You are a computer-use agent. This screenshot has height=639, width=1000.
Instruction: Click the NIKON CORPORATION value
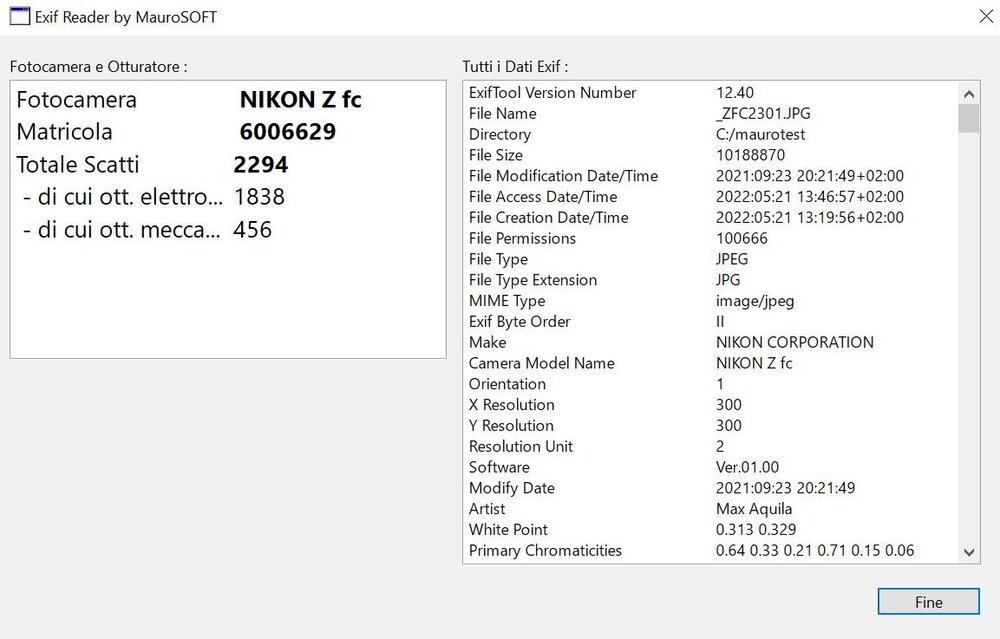pos(795,342)
